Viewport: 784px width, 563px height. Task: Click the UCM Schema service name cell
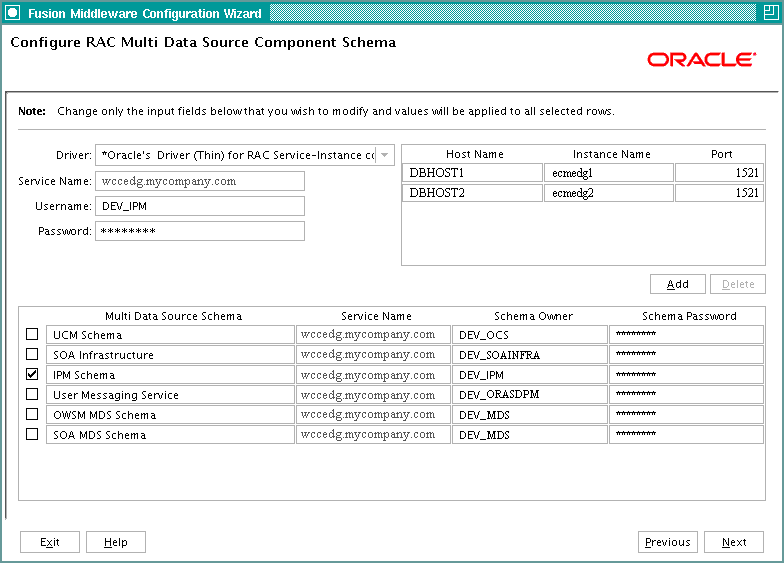(373, 334)
